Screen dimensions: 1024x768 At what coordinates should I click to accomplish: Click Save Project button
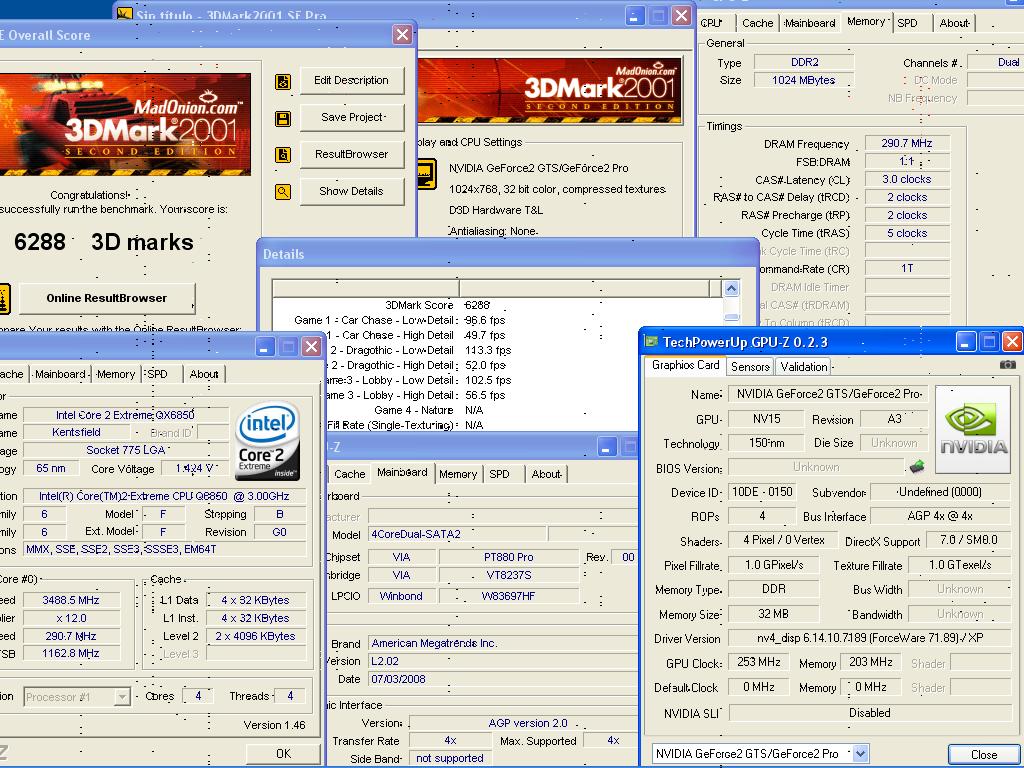351,118
